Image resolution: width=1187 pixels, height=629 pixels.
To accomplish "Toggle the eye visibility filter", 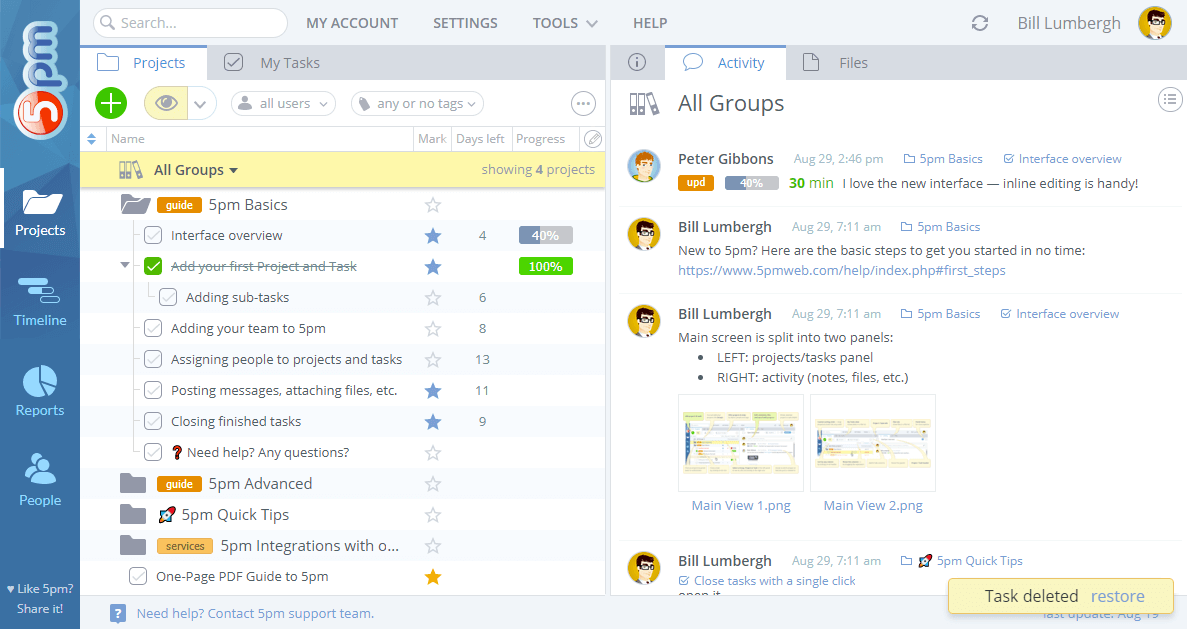I will [165, 103].
